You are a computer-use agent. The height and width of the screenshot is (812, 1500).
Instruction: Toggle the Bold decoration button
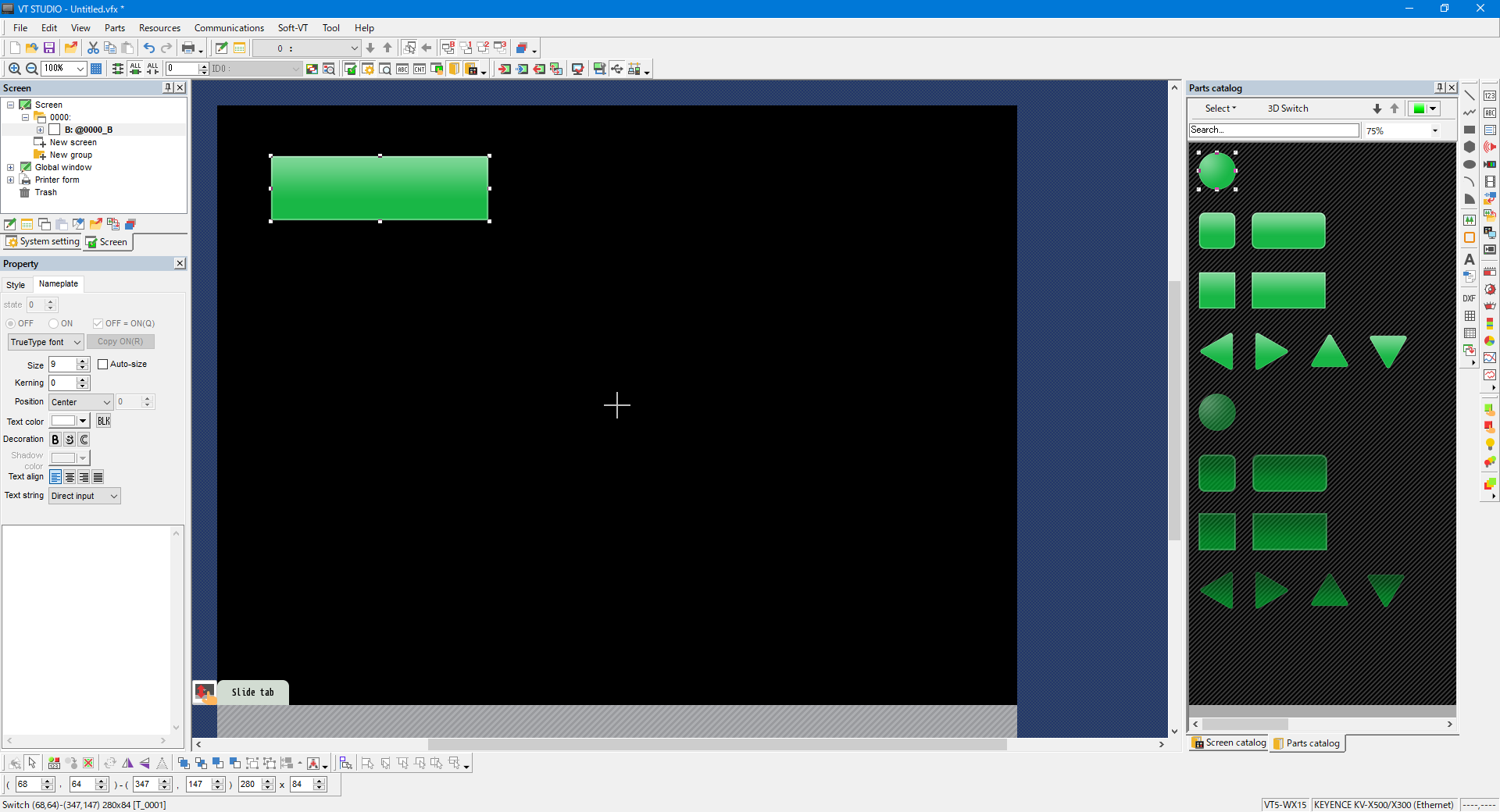pyautogui.click(x=55, y=440)
